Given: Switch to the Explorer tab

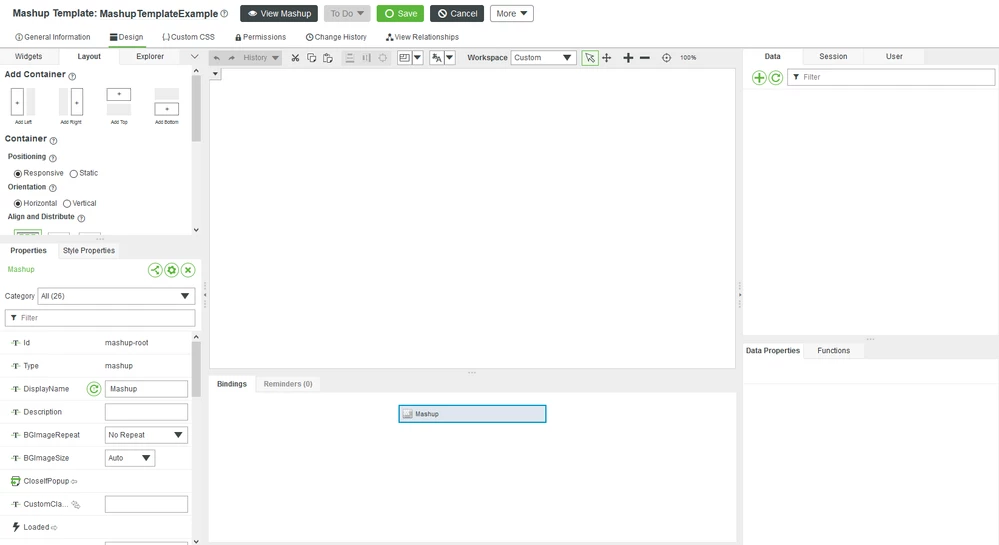Looking at the screenshot, I should 150,56.
